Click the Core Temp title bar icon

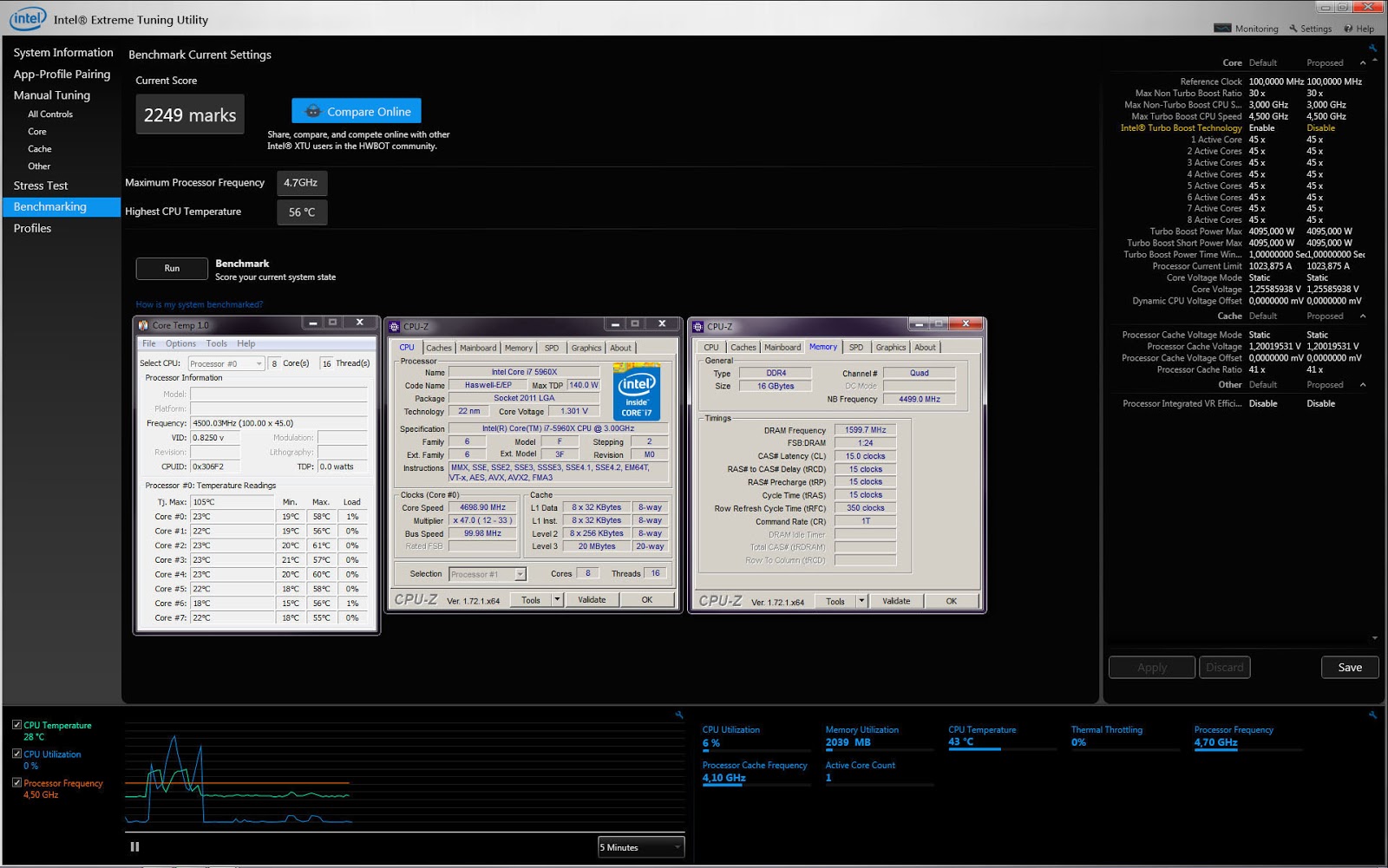click(x=144, y=325)
